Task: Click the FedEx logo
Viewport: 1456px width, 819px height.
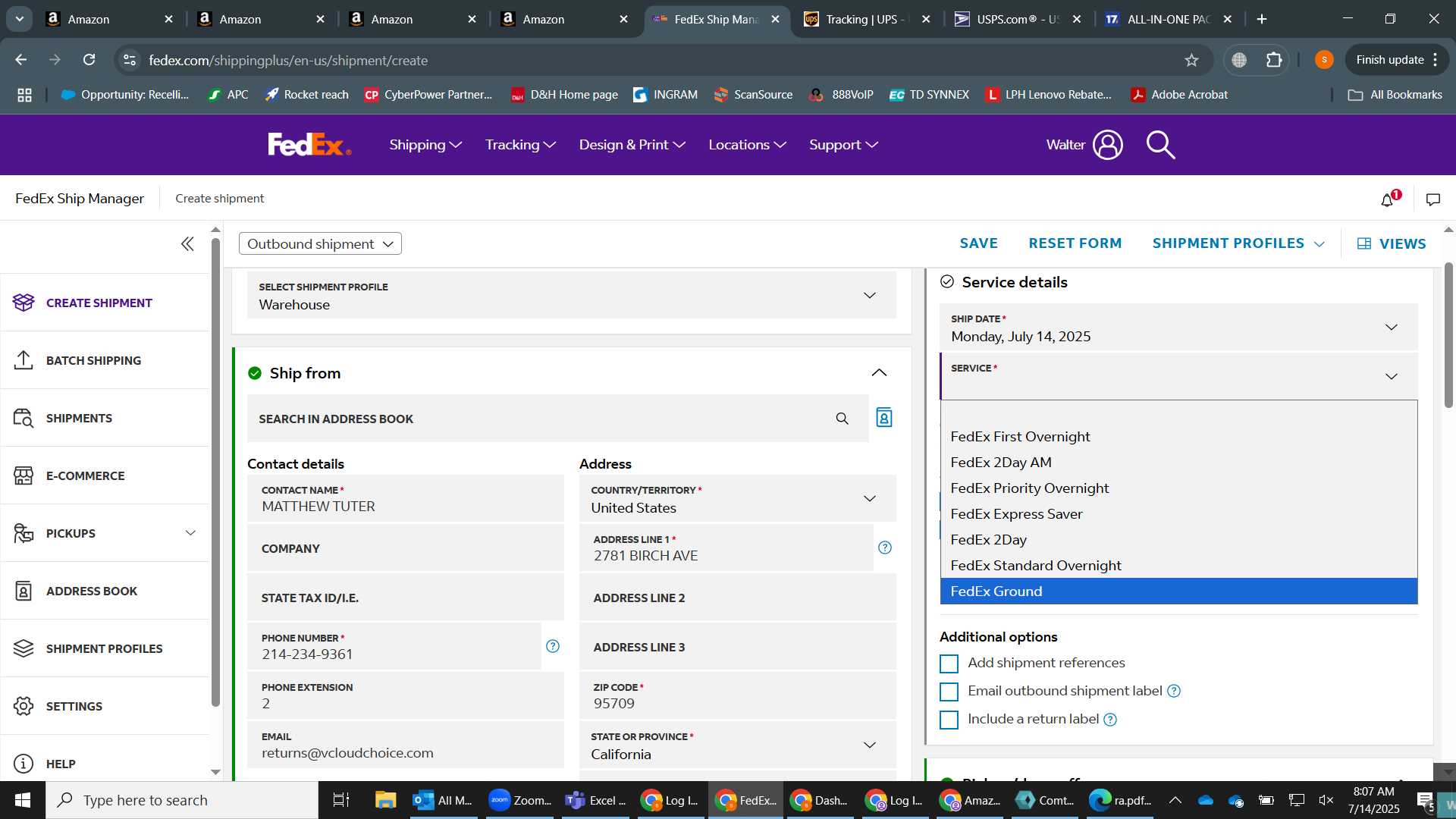Action: [x=309, y=144]
